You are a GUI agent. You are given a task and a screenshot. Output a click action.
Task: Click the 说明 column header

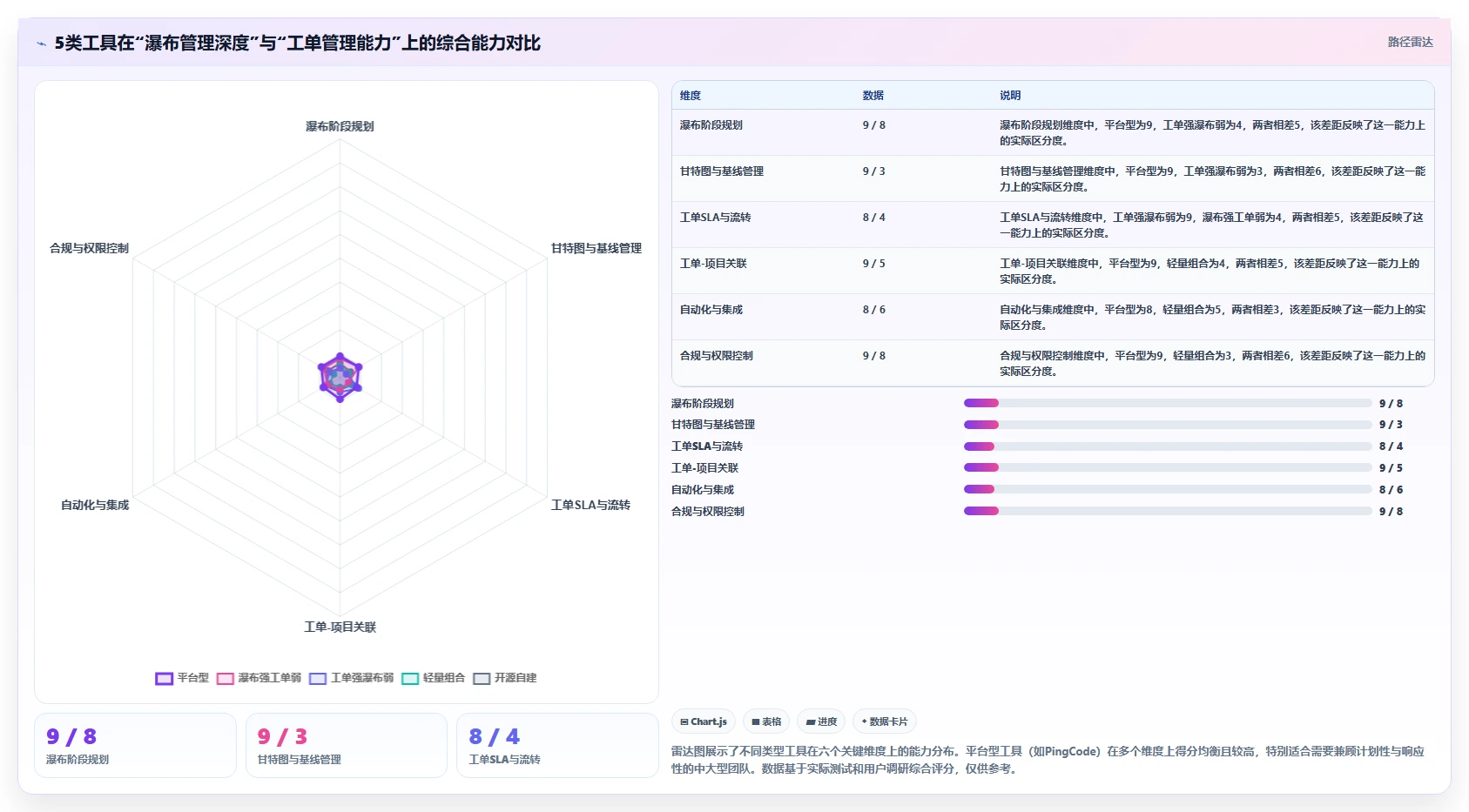[x=1010, y=96]
